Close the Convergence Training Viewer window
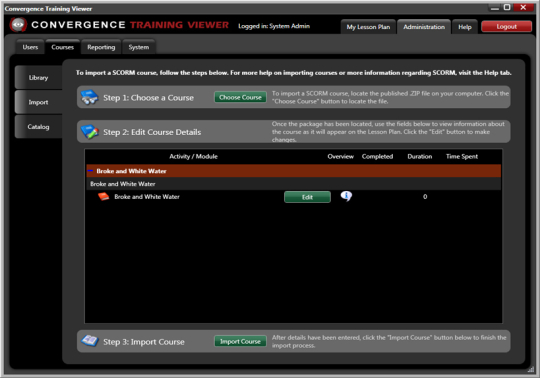This screenshot has width=540, height=378. [523, 7]
